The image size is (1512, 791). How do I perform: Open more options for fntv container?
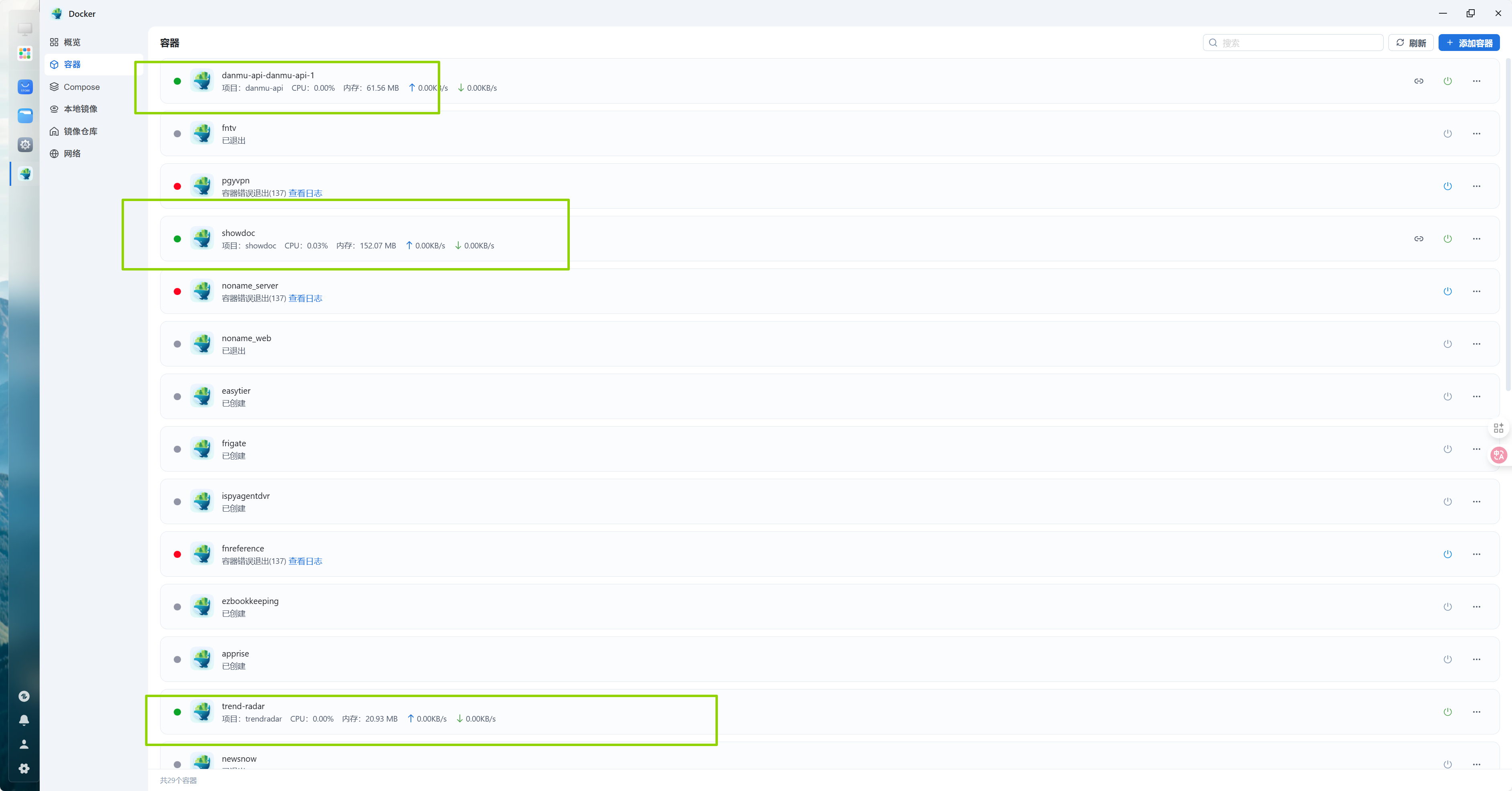click(1476, 133)
